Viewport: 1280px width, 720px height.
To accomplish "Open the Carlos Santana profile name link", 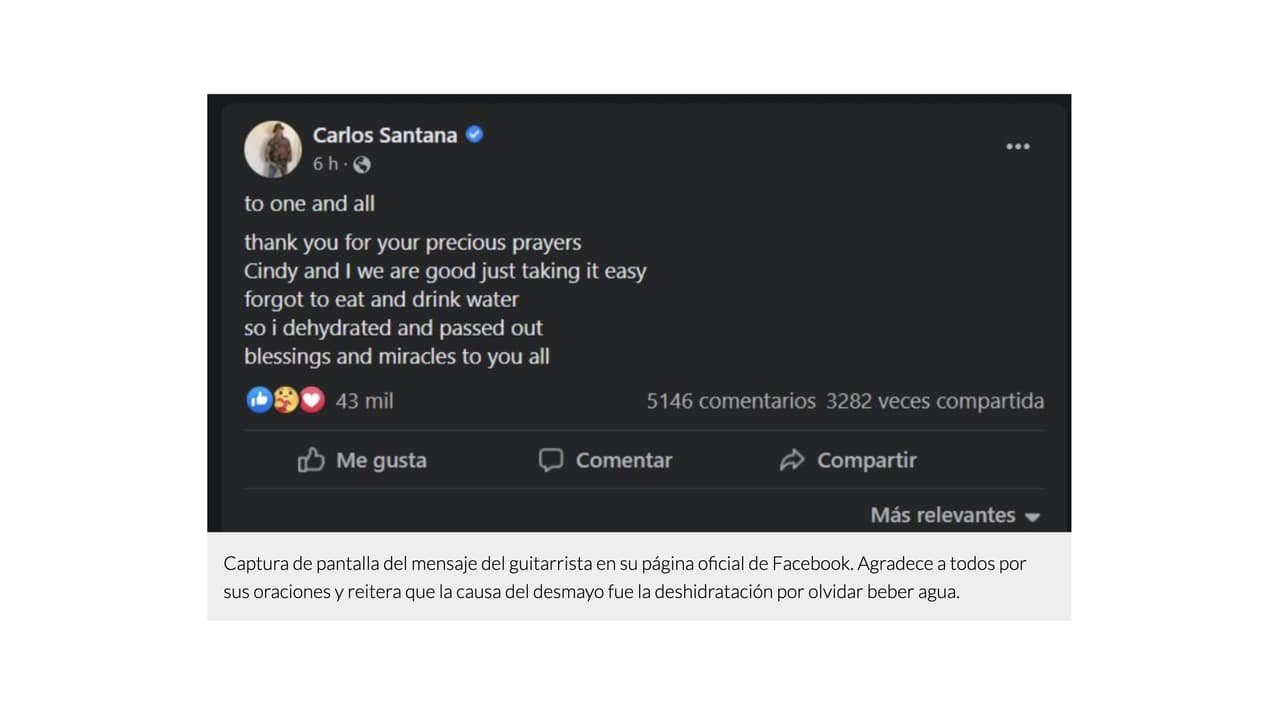I will click(385, 135).
